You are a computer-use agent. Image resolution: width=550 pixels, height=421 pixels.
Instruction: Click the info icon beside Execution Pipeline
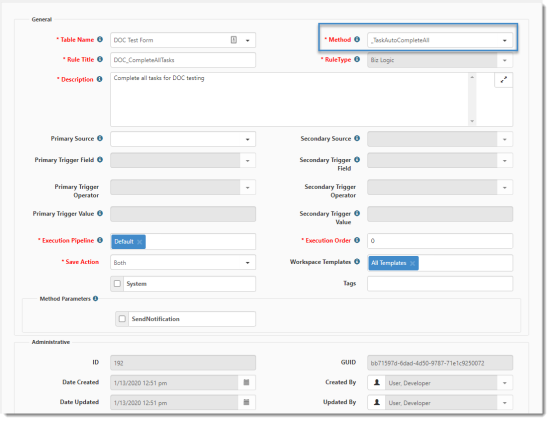click(x=100, y=240)
